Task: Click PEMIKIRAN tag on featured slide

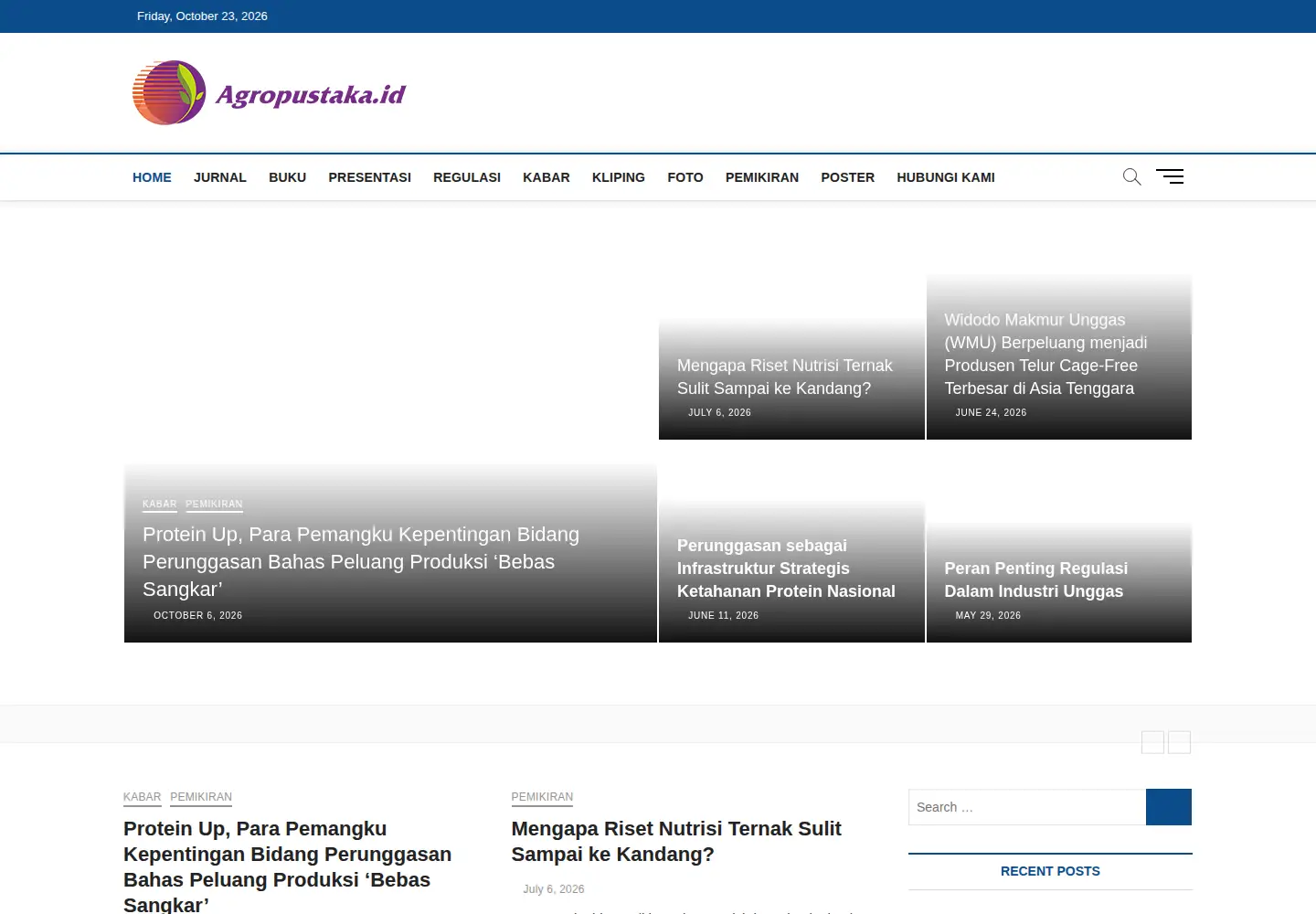Action: tap(214, 505)
